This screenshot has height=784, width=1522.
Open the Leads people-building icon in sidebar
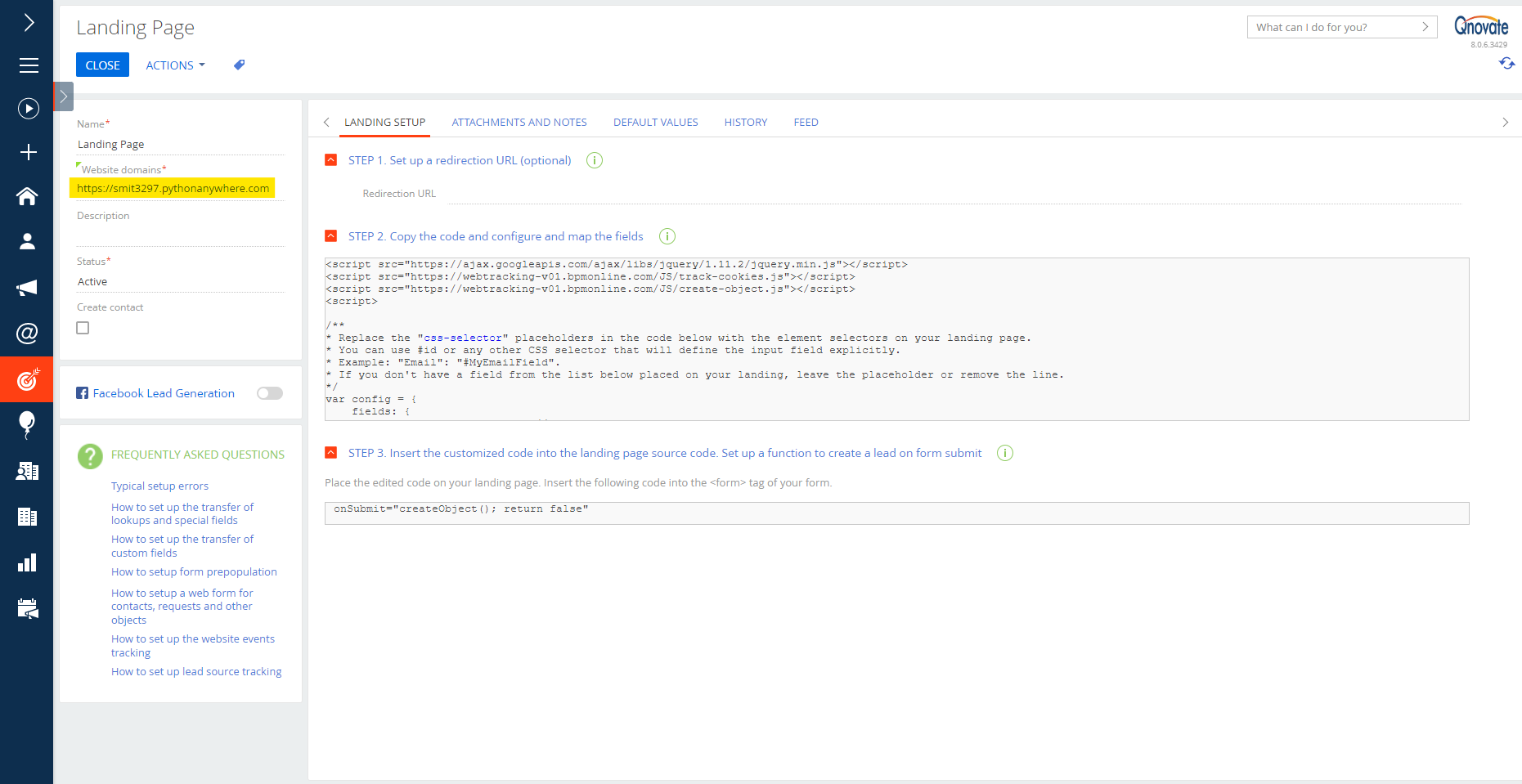27,471
